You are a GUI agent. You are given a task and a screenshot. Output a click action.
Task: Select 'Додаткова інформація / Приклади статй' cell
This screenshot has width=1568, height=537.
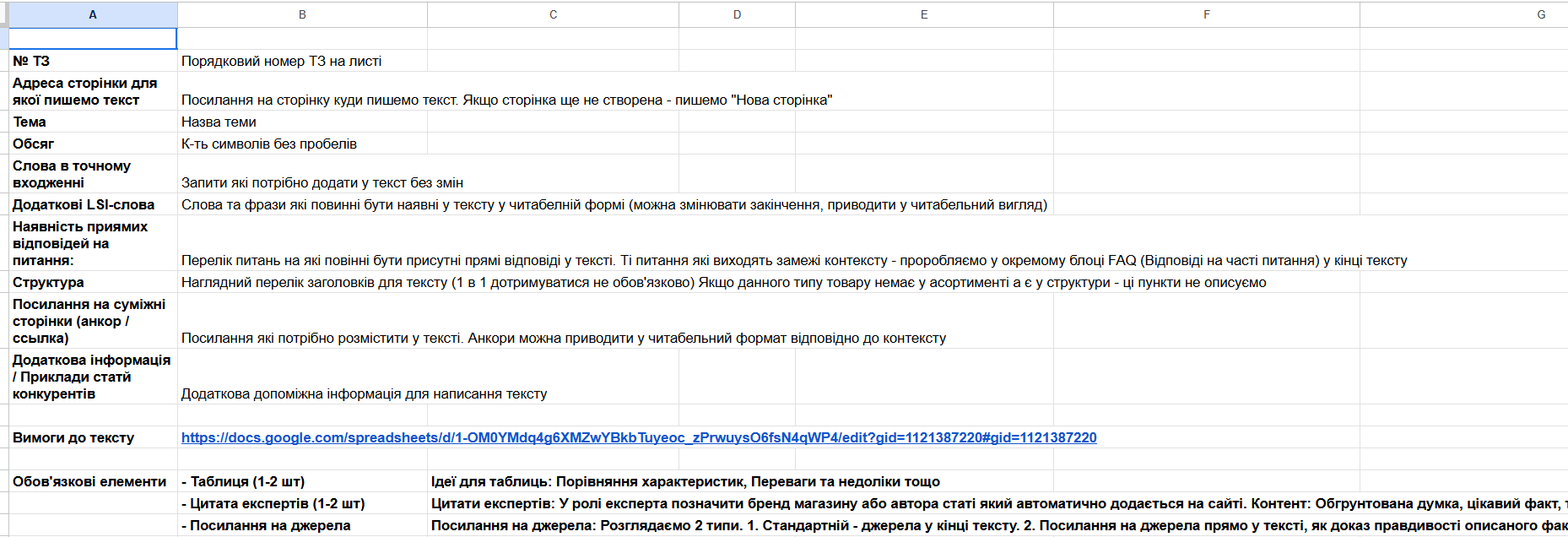(x=93, y=377)
